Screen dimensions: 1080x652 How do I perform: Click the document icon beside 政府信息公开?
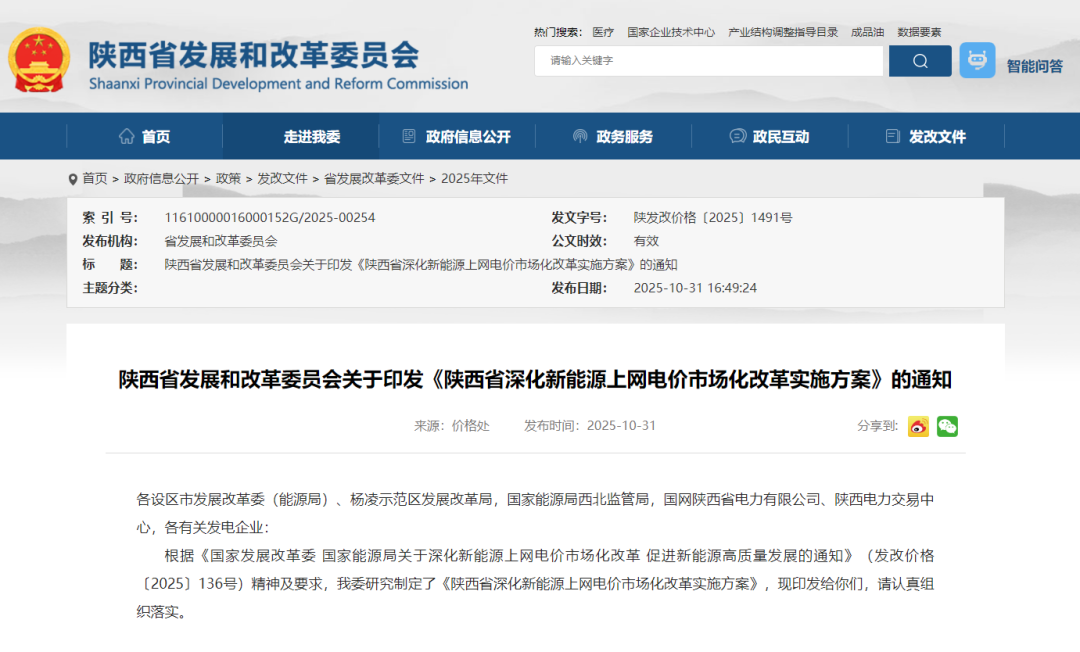coord(408,136)
